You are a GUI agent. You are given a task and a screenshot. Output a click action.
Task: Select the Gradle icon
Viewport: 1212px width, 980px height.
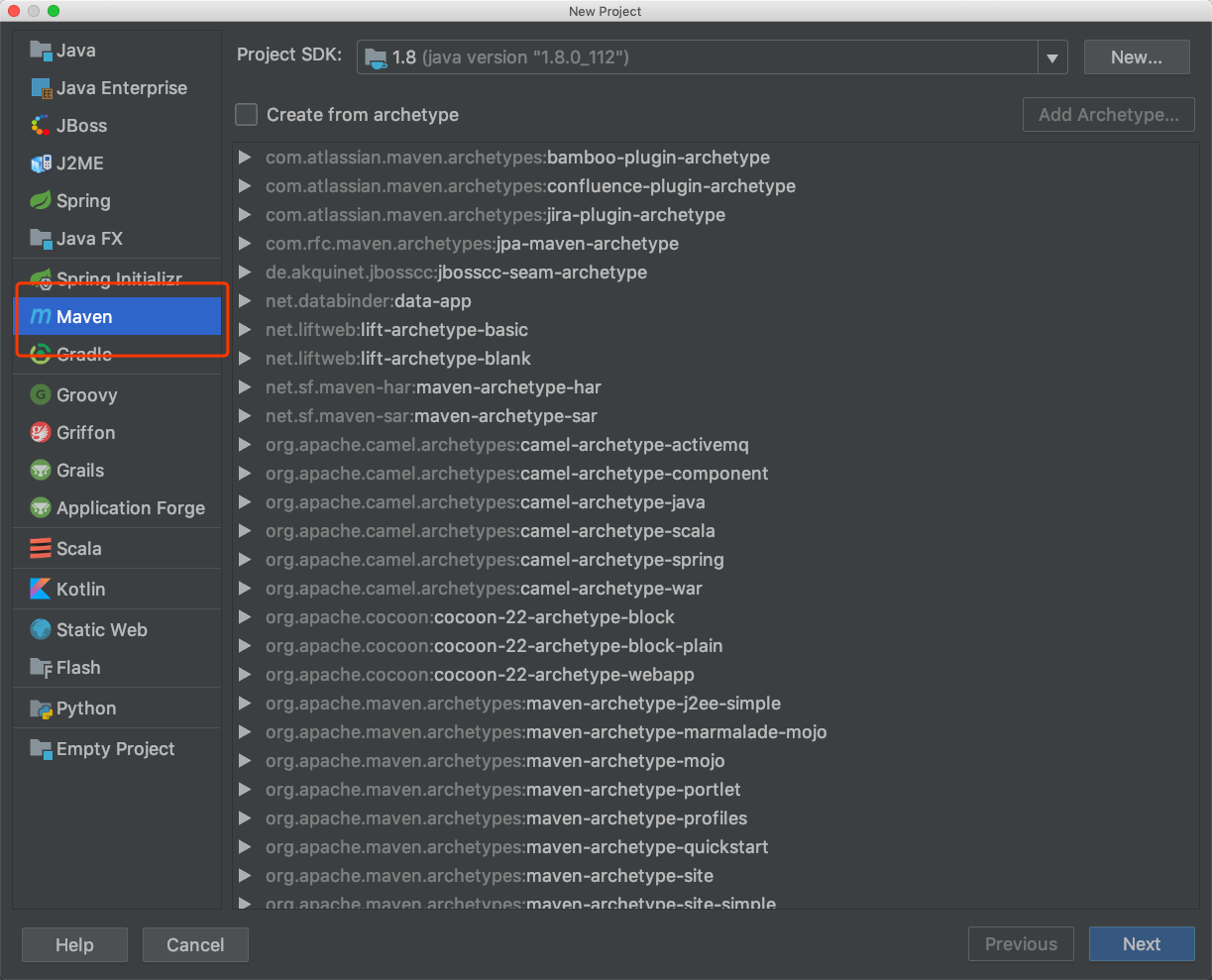click(41, 354)
